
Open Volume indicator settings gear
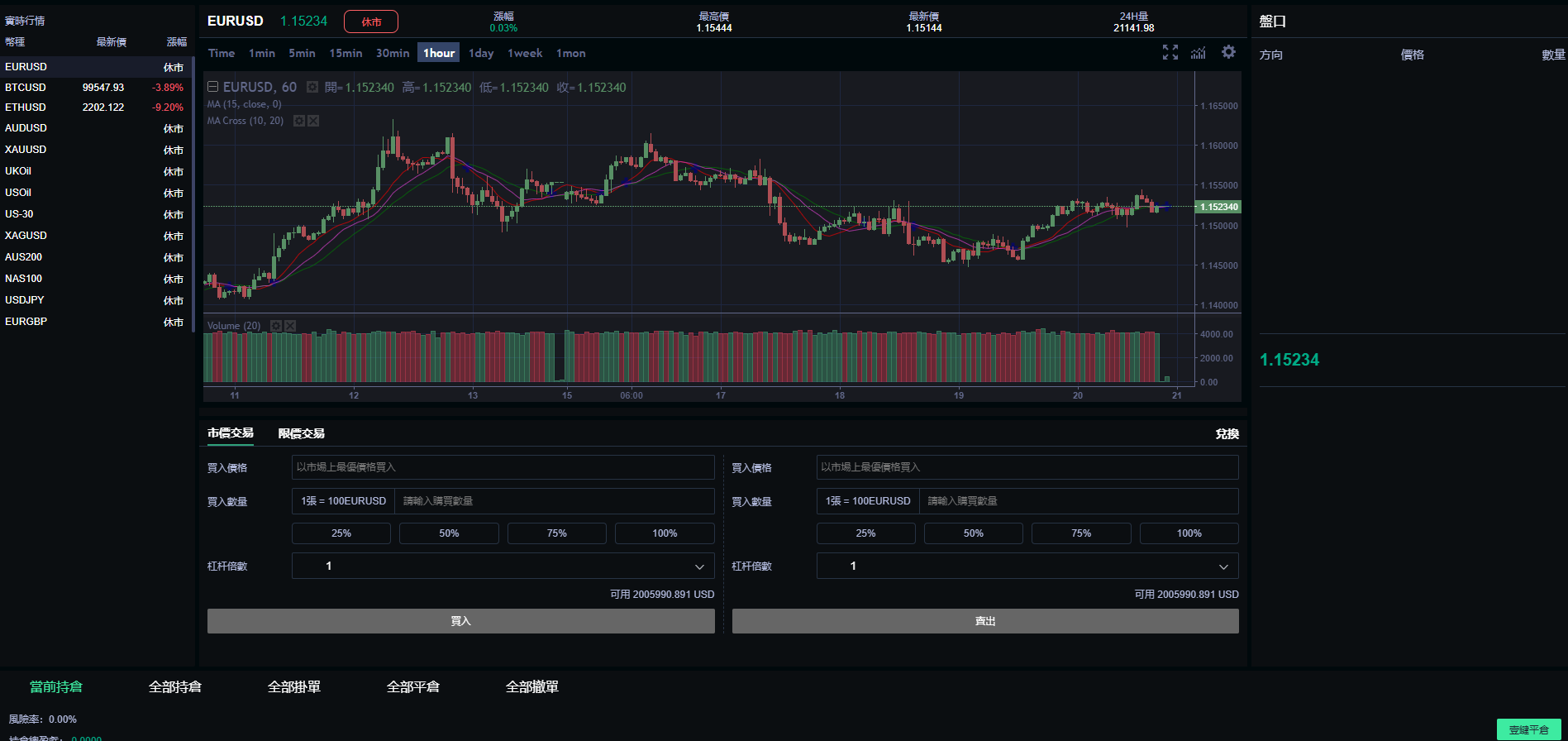click(x=276, y=326)
